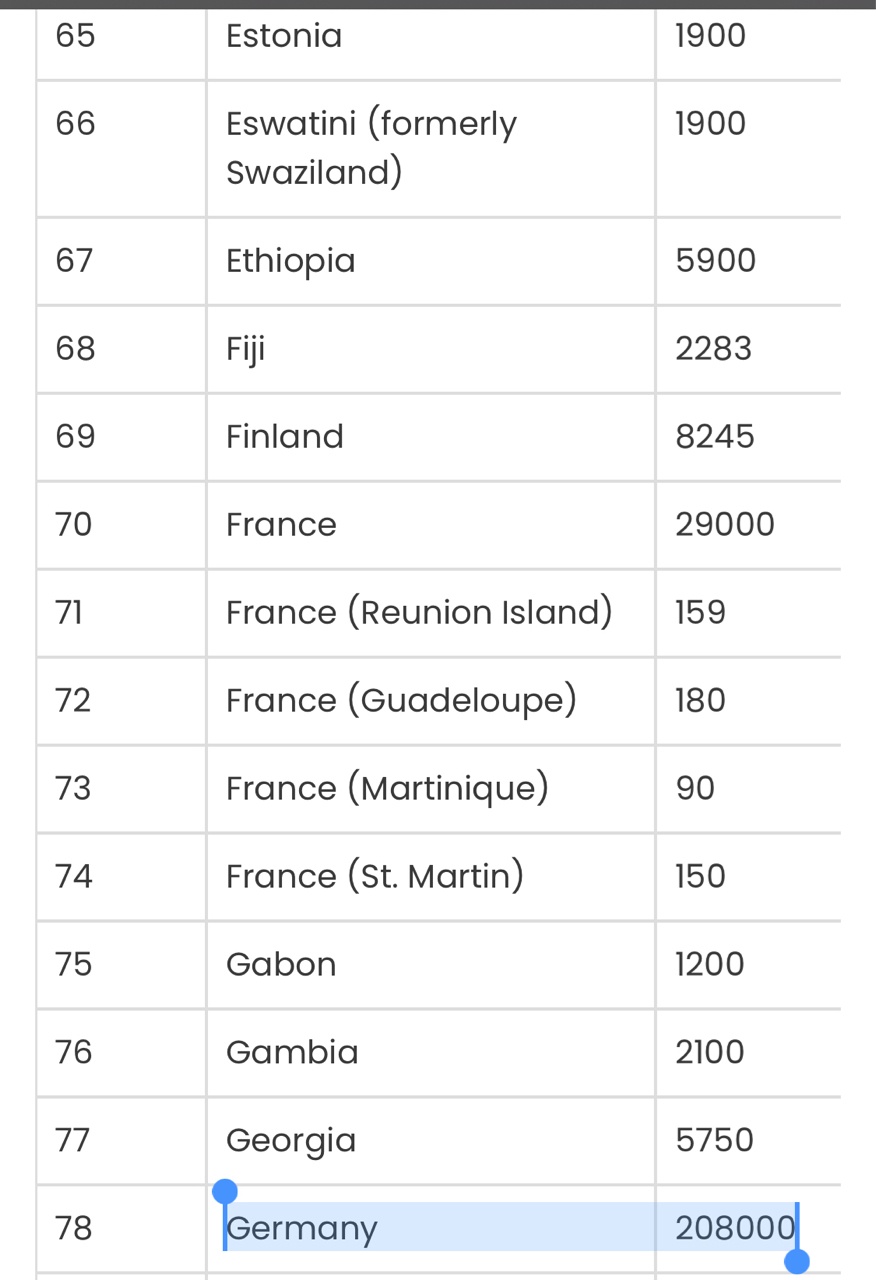Viewport: 876px width, 1280px height.
Task: Tap the Ethiopia value 5900
Action: click(x=716, y=261)
